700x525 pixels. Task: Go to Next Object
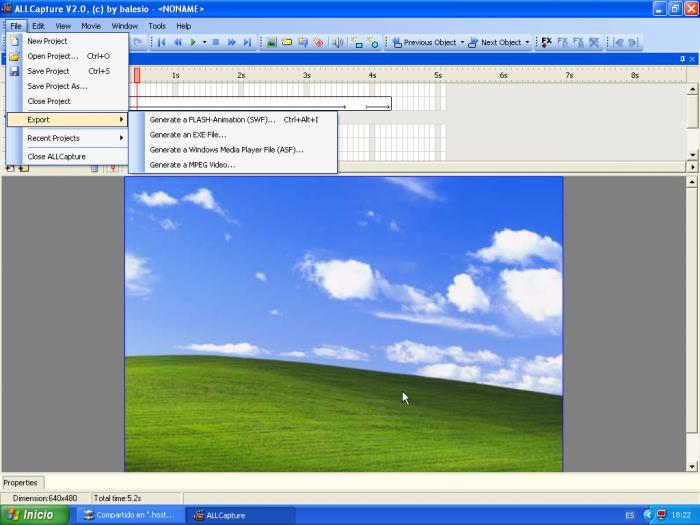[x=495, y=42]
